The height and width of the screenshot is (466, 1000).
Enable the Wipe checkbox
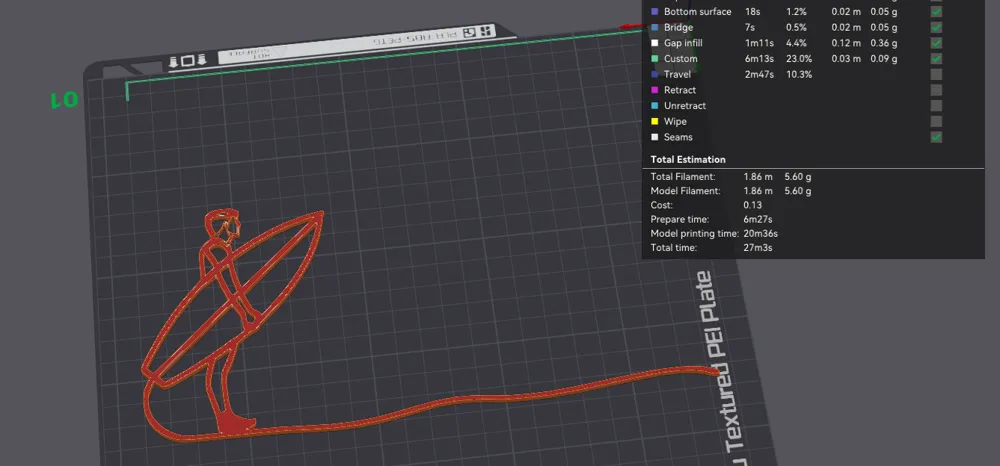pyautogui.click(x=936, y=121)
